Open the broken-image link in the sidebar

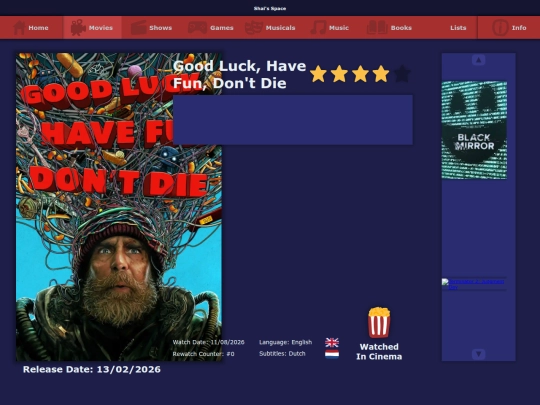(x=474, y=284)
